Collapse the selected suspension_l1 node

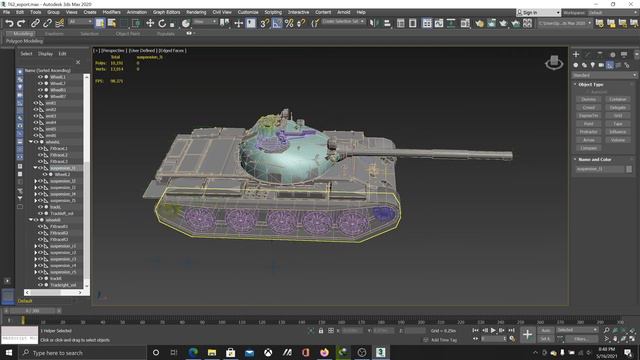pyautogui.click(x=35, y=168)
